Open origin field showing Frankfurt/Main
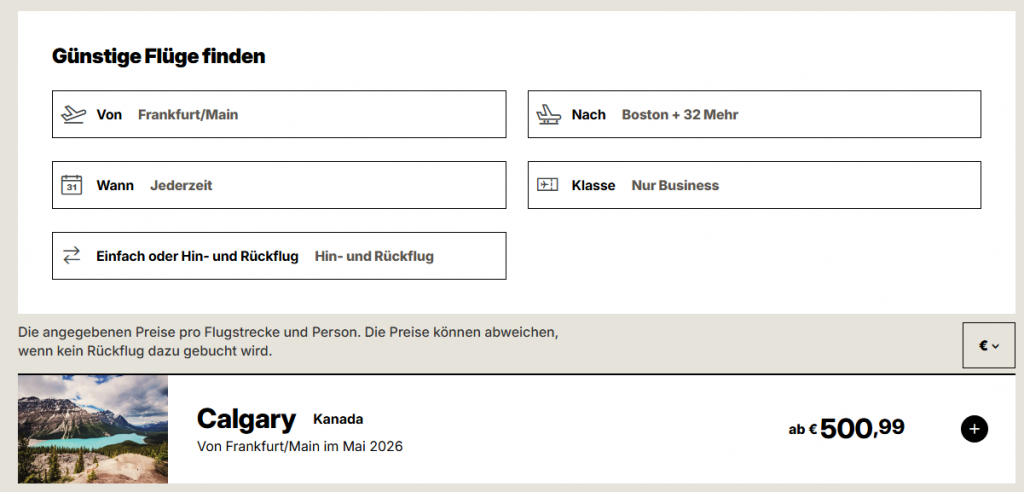This screenshot has height=492, width=1024. (x=188, y=114)
